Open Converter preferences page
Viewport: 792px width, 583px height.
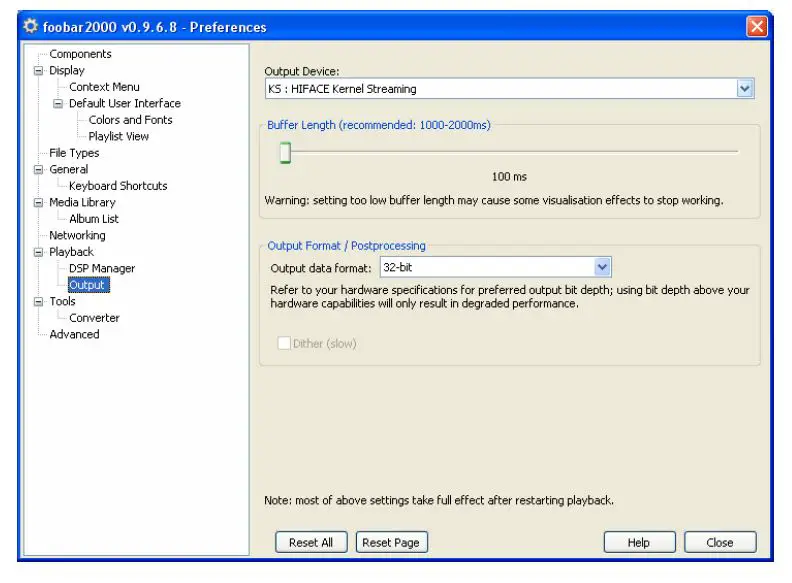94,318
